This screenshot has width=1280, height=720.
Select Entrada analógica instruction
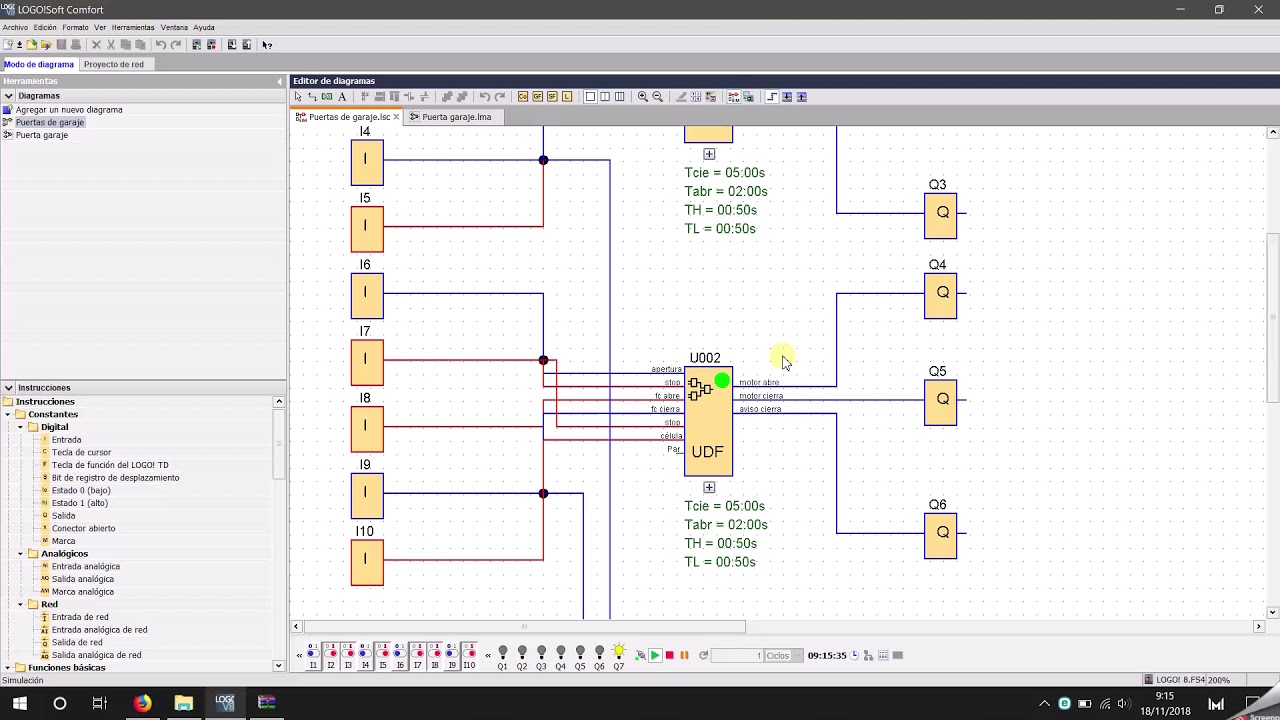pos(86,567)
